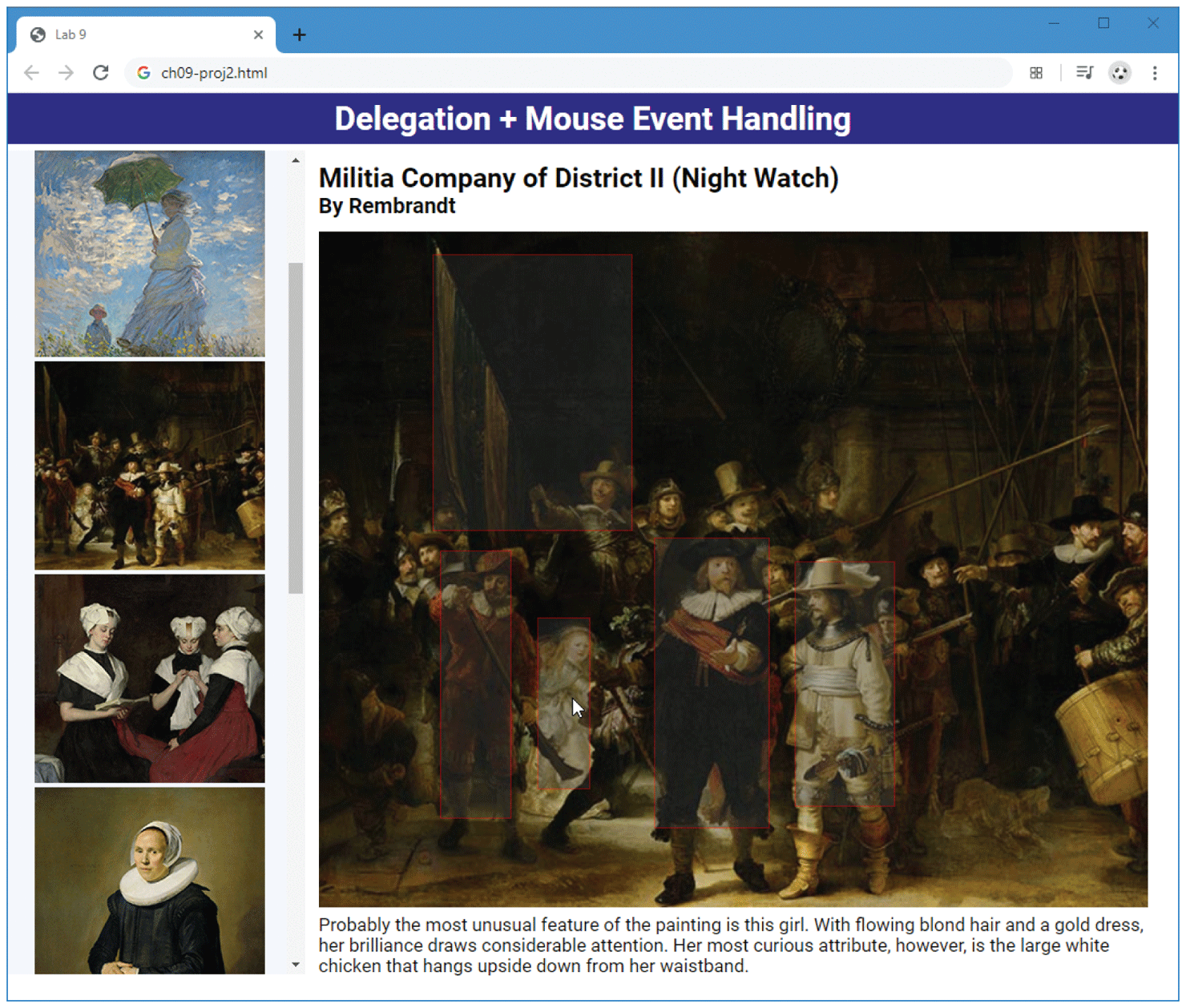Image resolution: width=1186 pixels, height=1008 pixels.
Task: Select the three women in white caps thumbnail
Action: click(150, 678)
